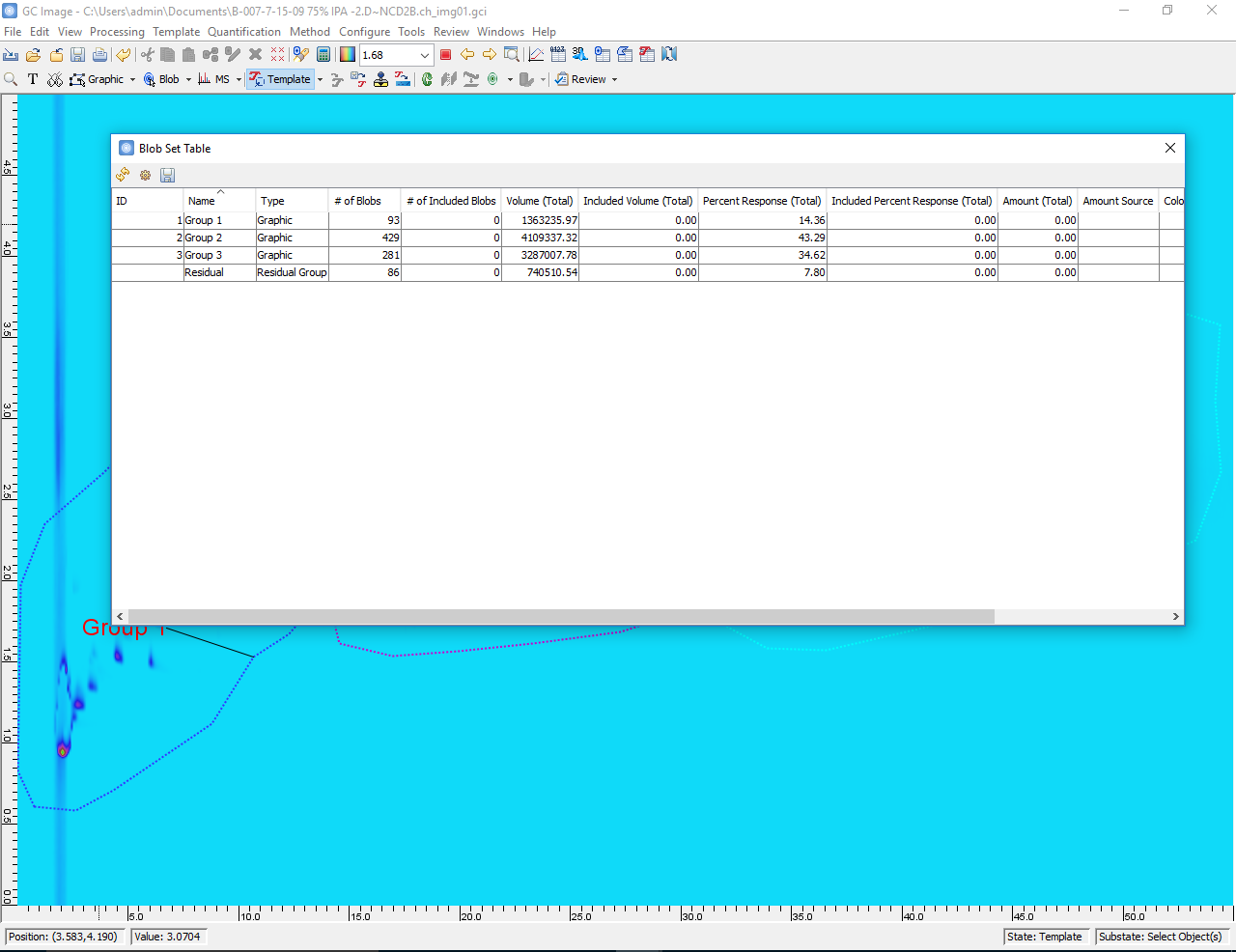1236x952 pixels.
Task: Expand the Review dropdown arrow
Action: [x=614, y=80]
